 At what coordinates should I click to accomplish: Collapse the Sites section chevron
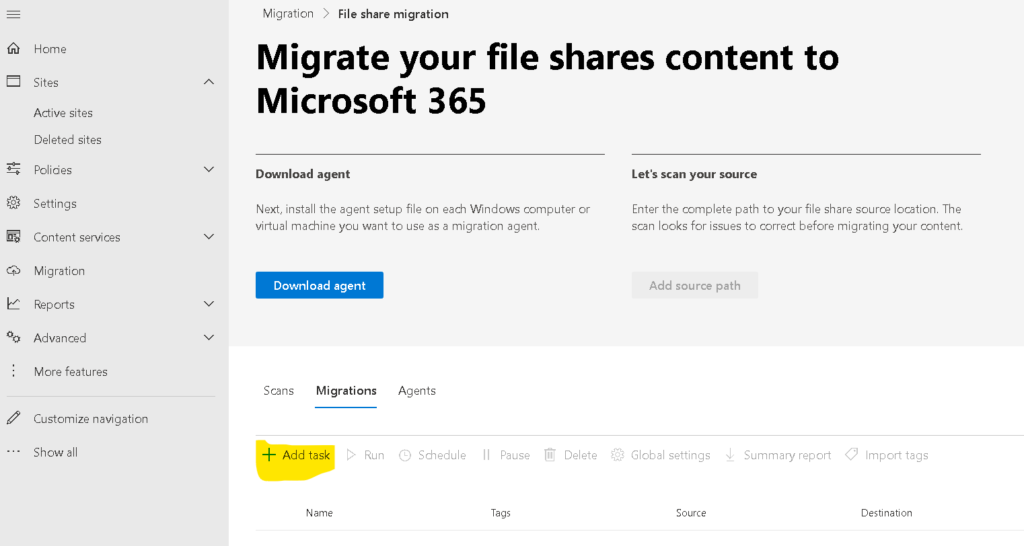(209, 82)
